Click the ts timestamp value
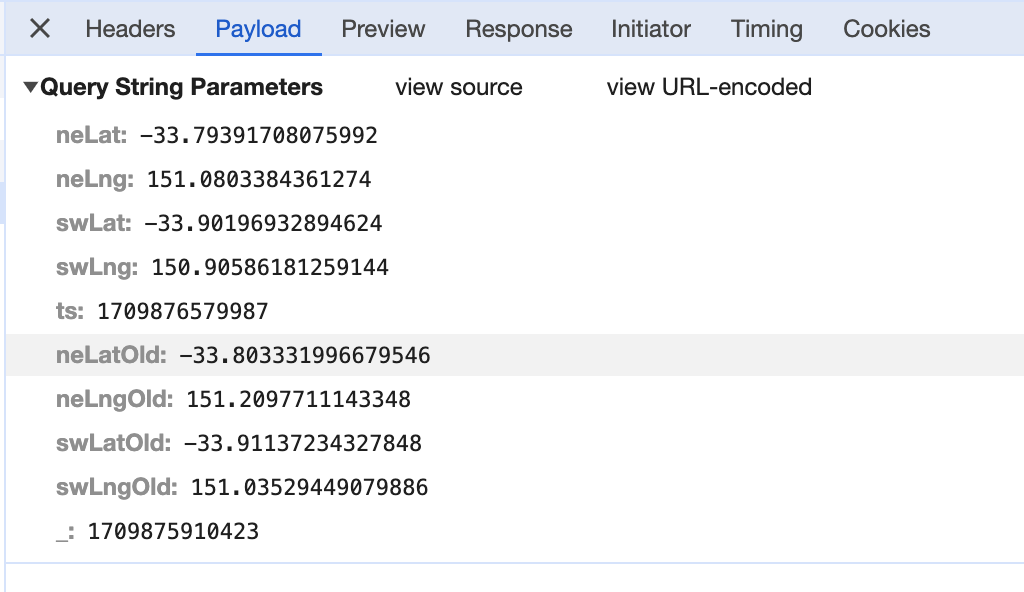1024x592 pixels. [x=182, y=312]
